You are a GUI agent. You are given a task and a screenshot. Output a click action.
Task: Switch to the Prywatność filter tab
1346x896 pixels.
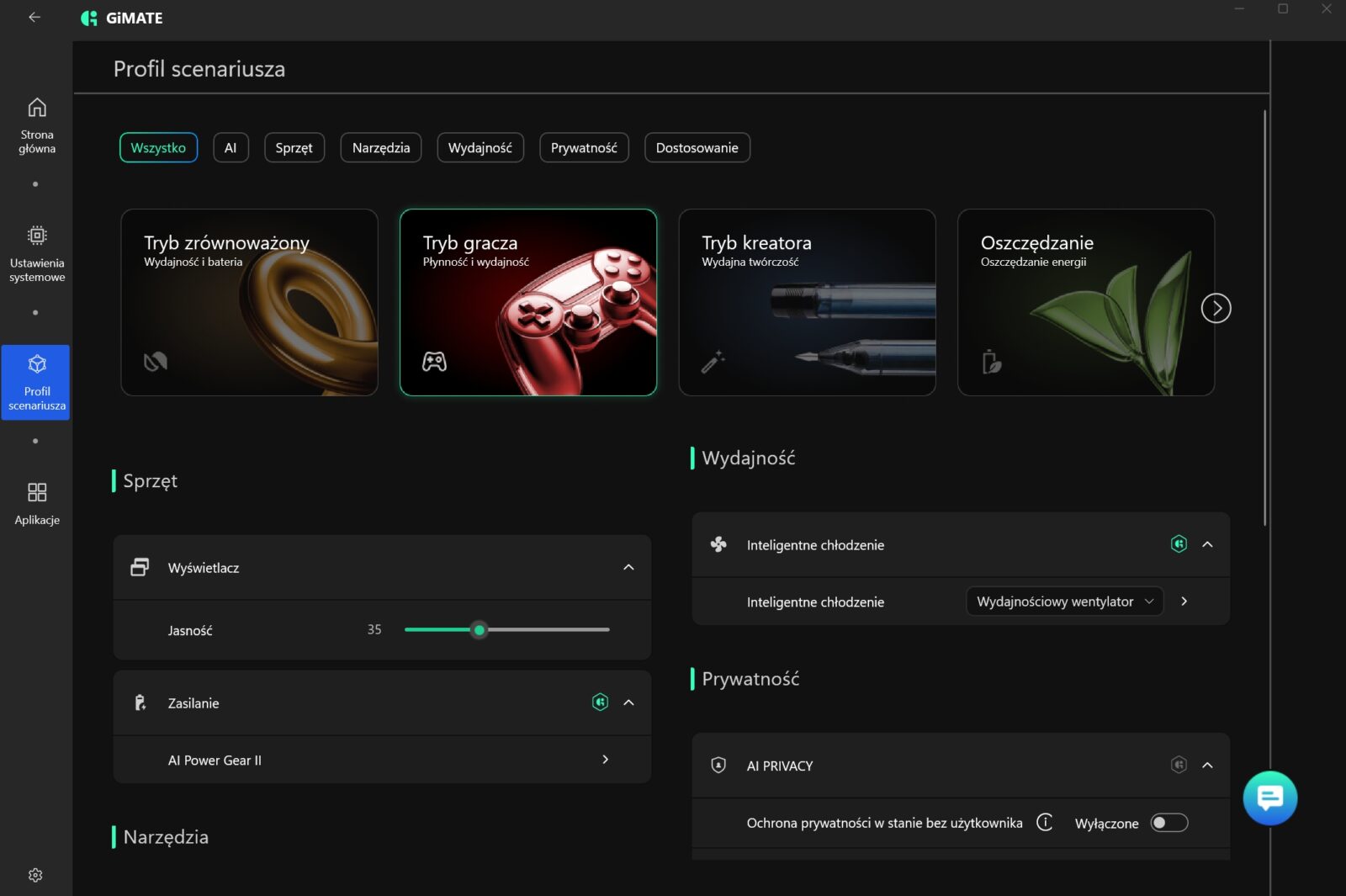(x=584, y=148)
